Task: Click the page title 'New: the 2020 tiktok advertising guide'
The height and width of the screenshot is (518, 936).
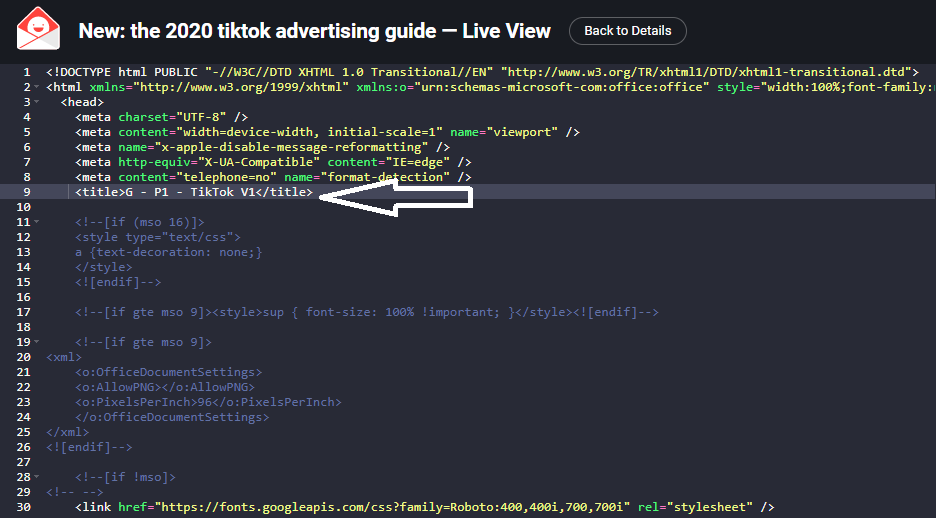Action: click(x=257, y=31)
